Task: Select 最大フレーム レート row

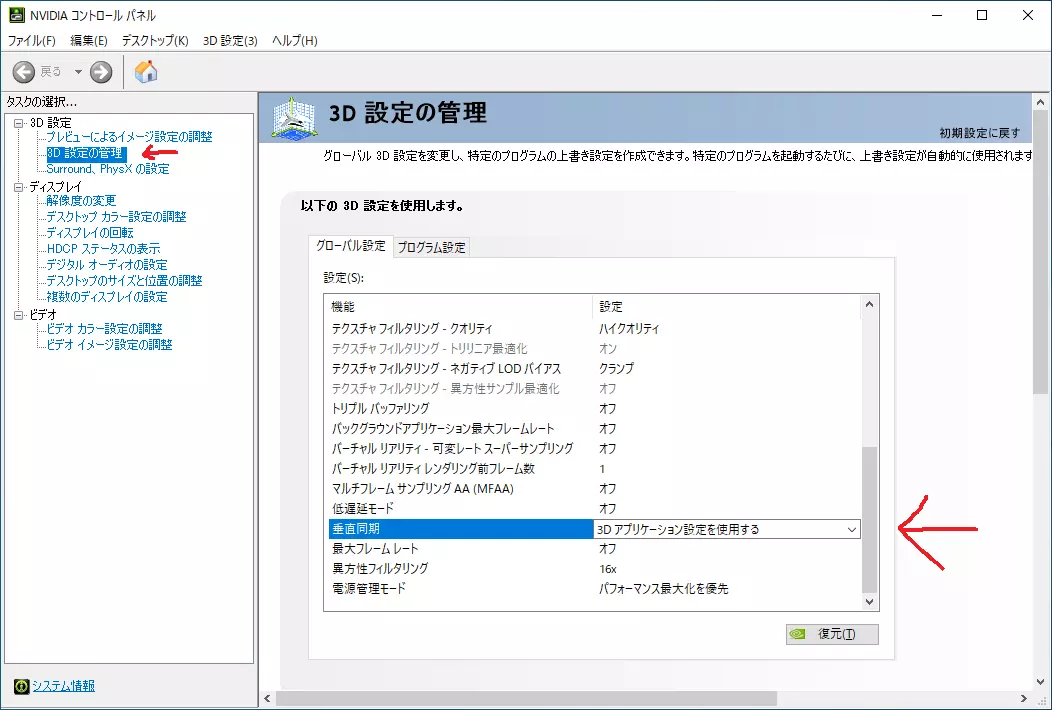Action: (x=594, y=549)
